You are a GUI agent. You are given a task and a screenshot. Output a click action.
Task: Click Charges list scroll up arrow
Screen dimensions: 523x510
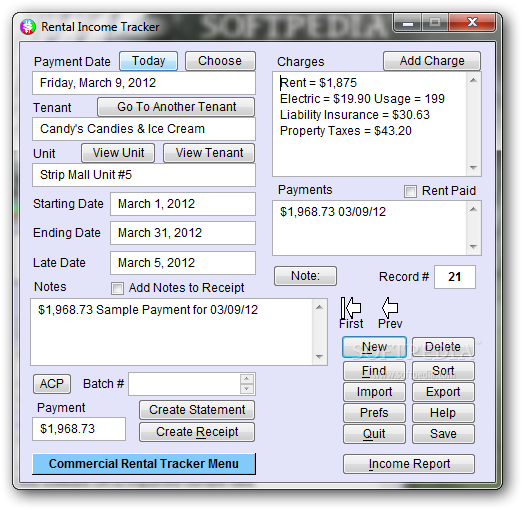[x=473, y=80]
